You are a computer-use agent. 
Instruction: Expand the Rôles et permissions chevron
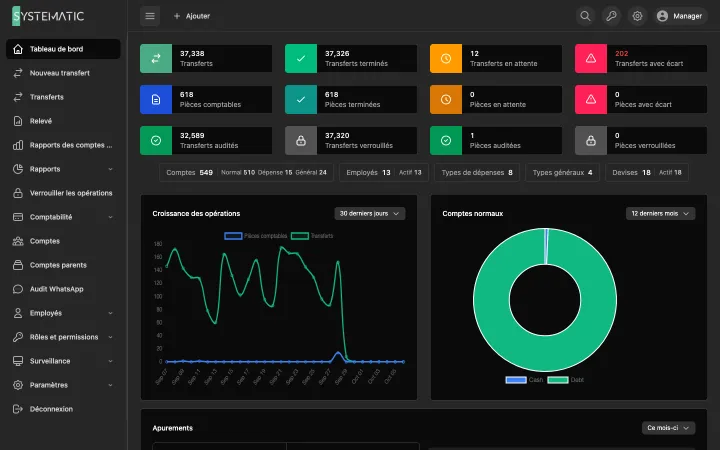[x=111, y=337]
